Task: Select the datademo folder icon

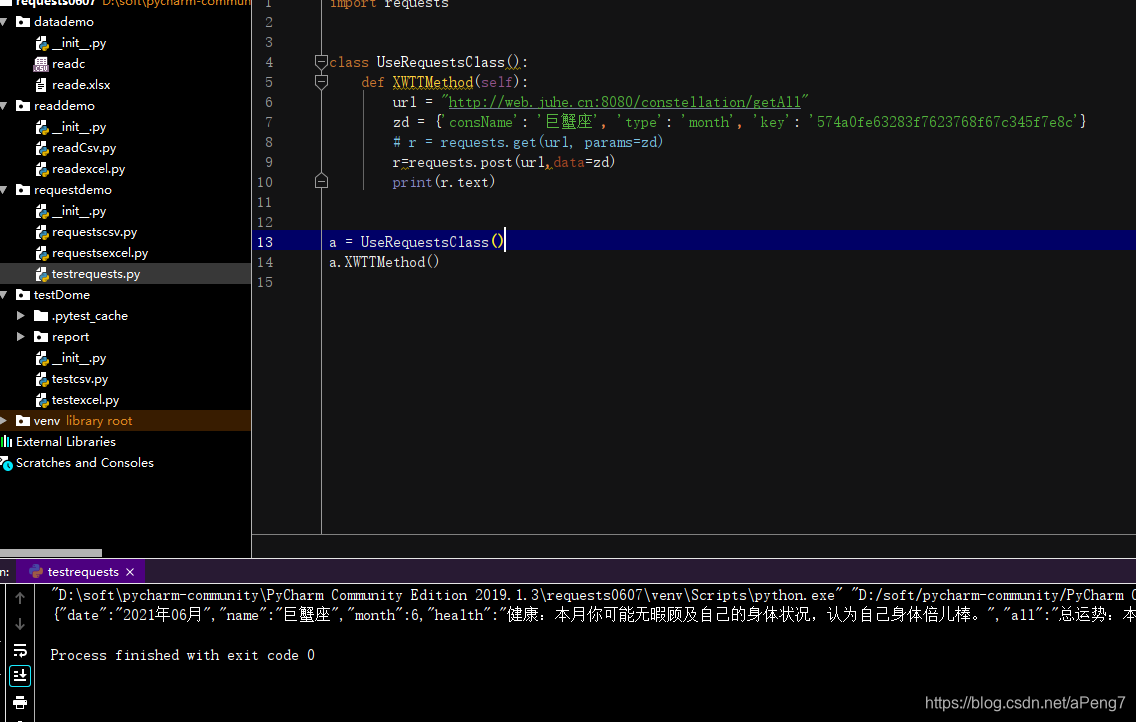Action: pyautogui.click(x=23, y=22)
